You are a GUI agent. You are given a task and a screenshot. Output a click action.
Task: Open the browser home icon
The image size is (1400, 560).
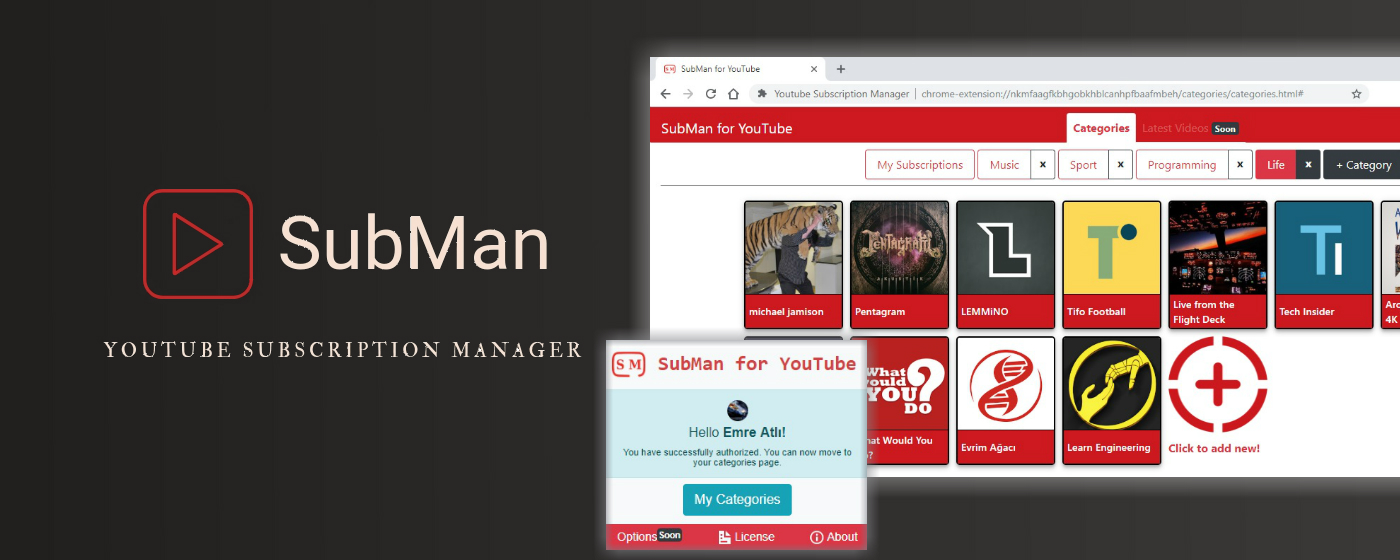pos(733,94)
